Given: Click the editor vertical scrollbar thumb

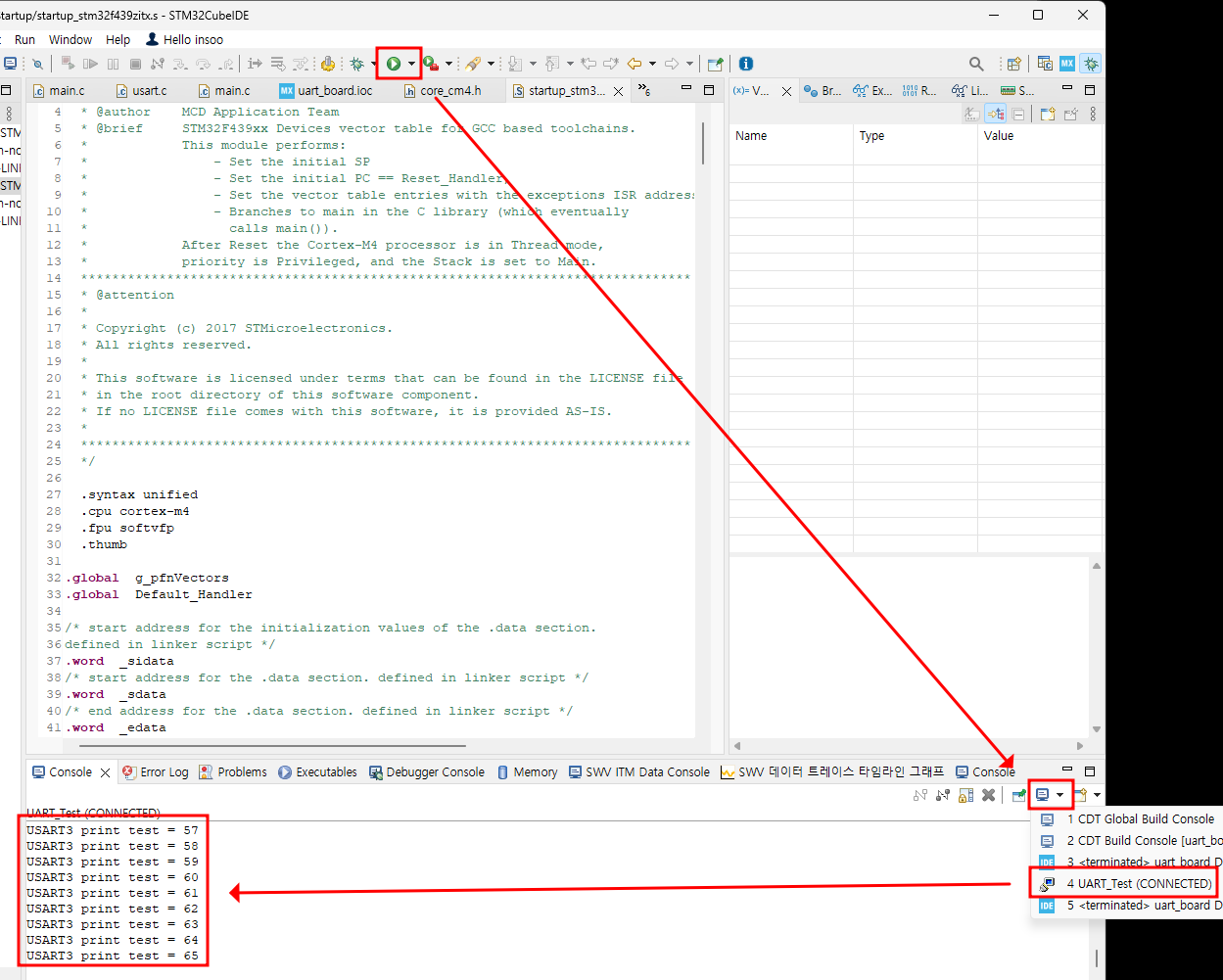Looking at the screenshot, I should (704, 144).
